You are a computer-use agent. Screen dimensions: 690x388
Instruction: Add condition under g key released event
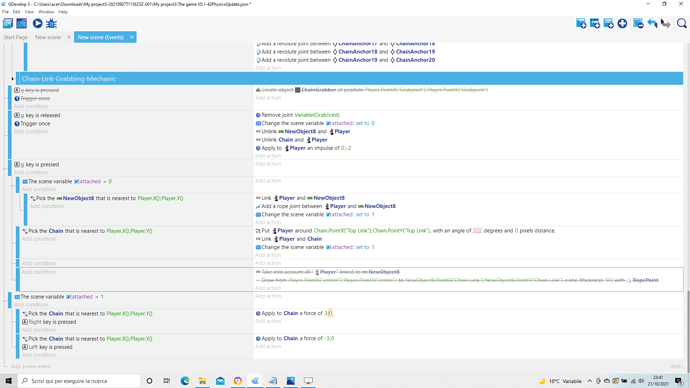(30, 132)
